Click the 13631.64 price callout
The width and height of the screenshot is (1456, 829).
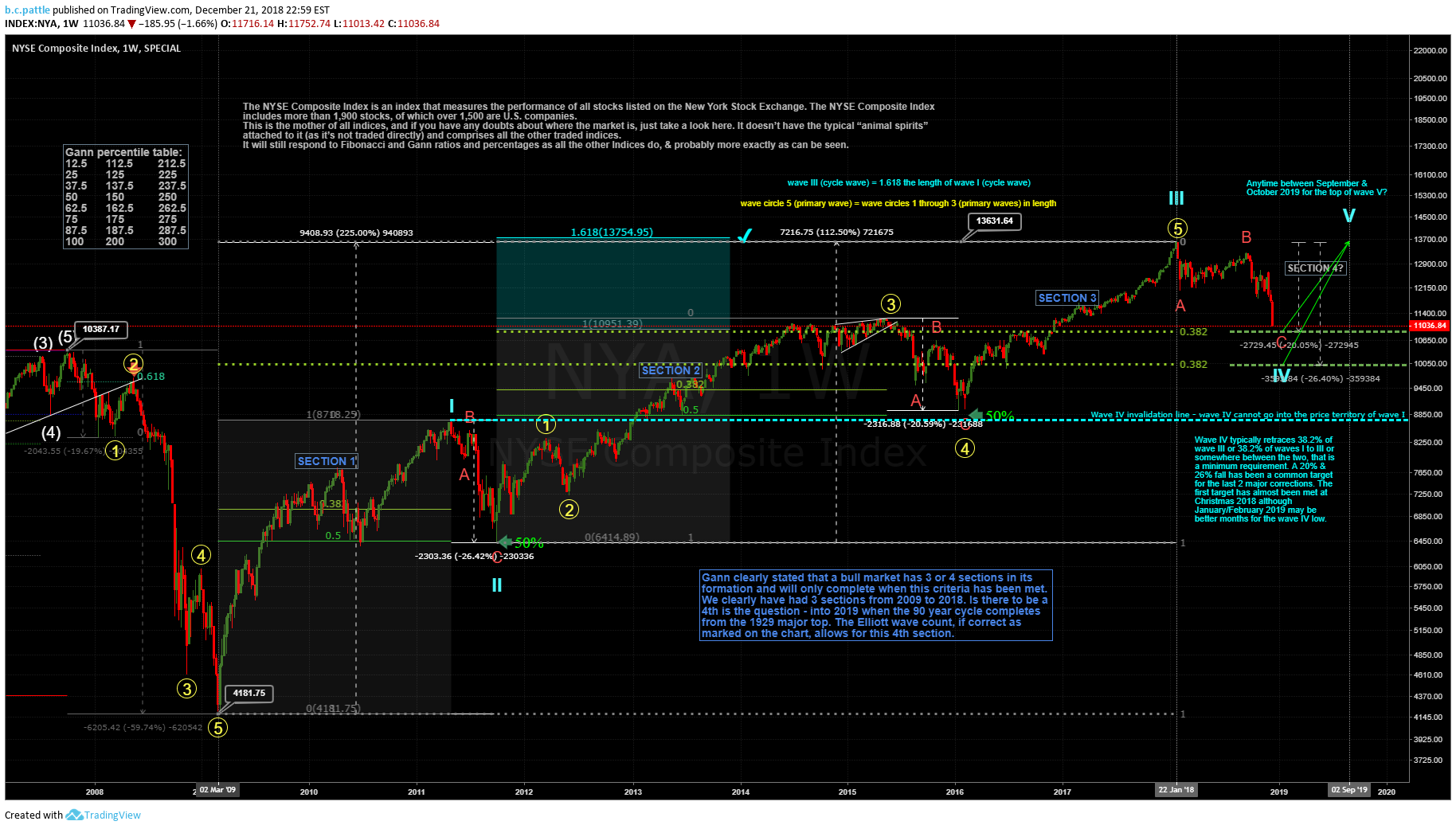[995, 221]
